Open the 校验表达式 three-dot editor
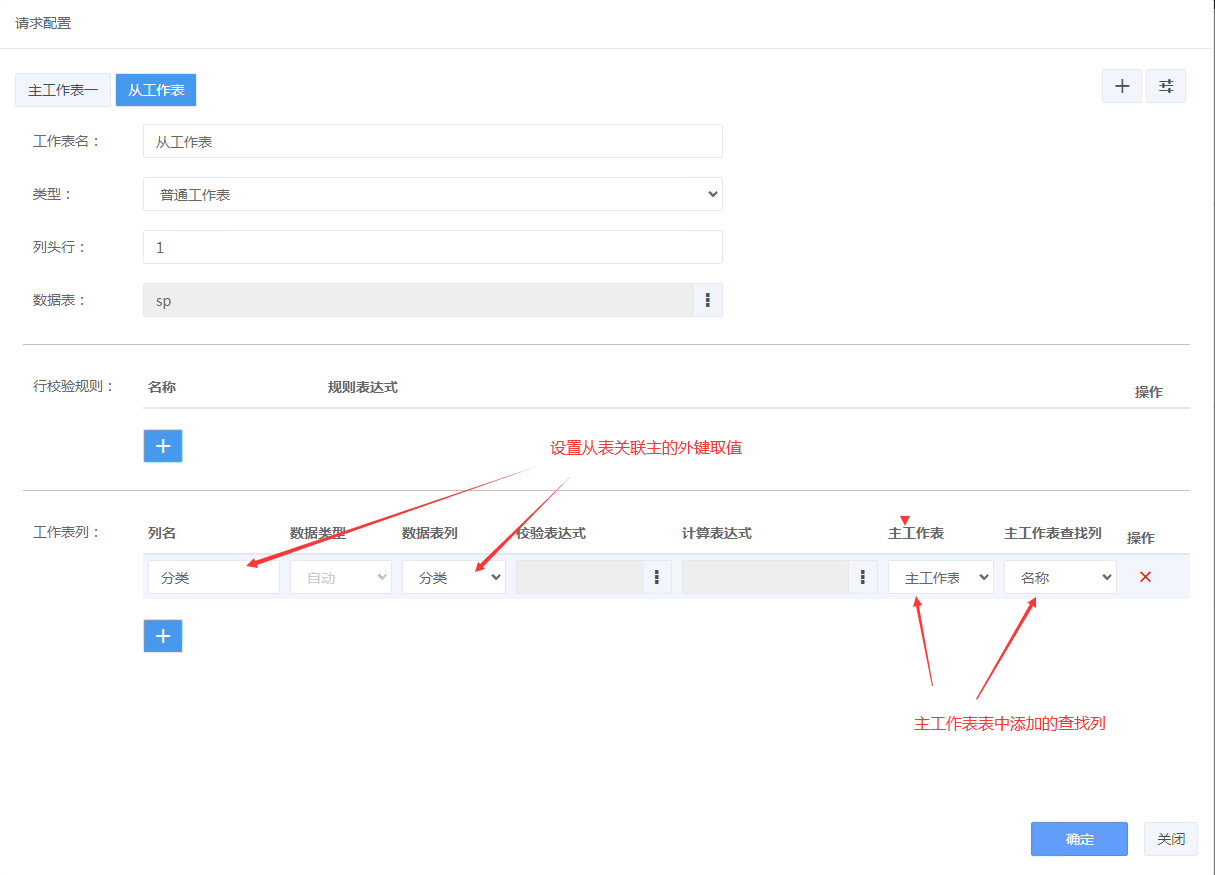Image resolution: width=1215 pixels, height=875 pixels. pos(656,577)
